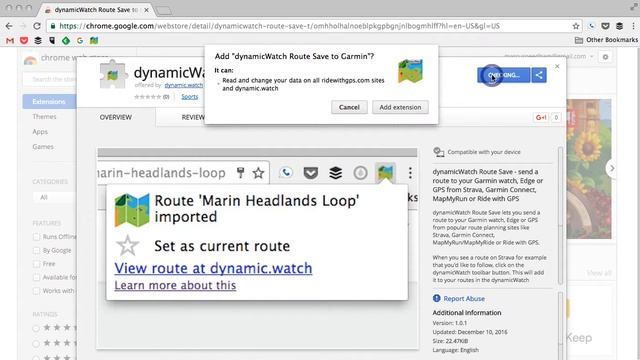Click the zero star rating row
The image size is (640, 360).
151,97
